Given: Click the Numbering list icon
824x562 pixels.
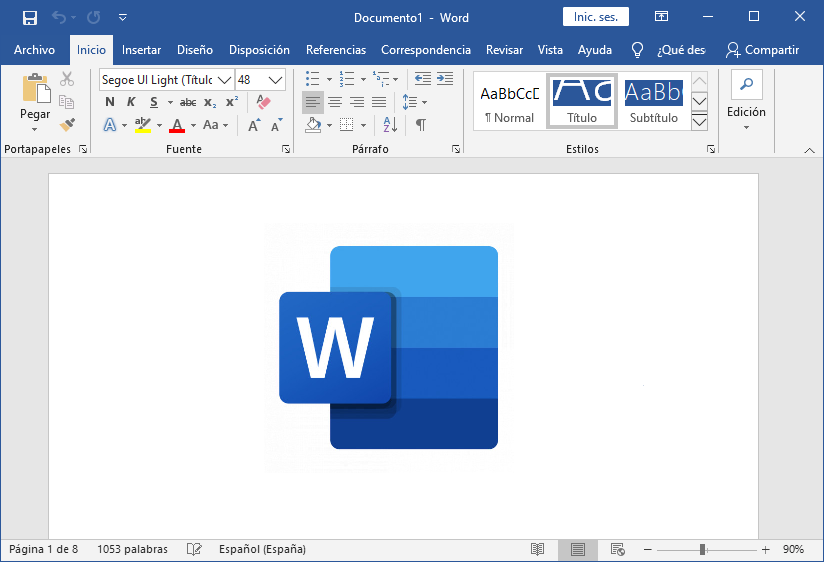Looking at the screenshot, I should pyautogui.click(x=346, y=79).
